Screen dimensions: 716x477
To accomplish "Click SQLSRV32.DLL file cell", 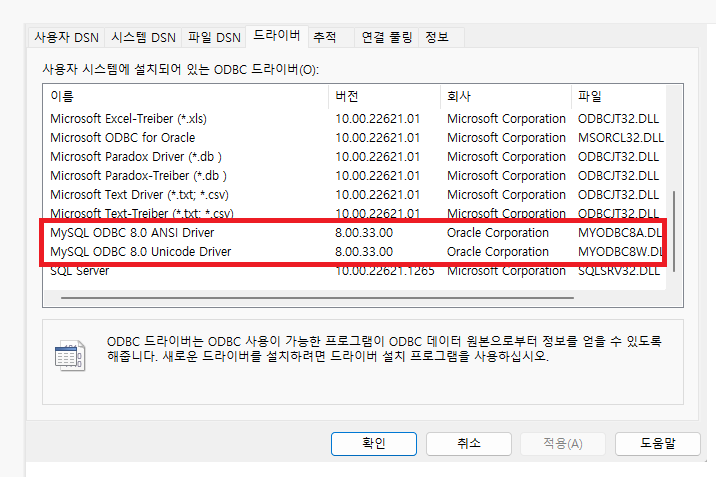I will tap(619, 271).
